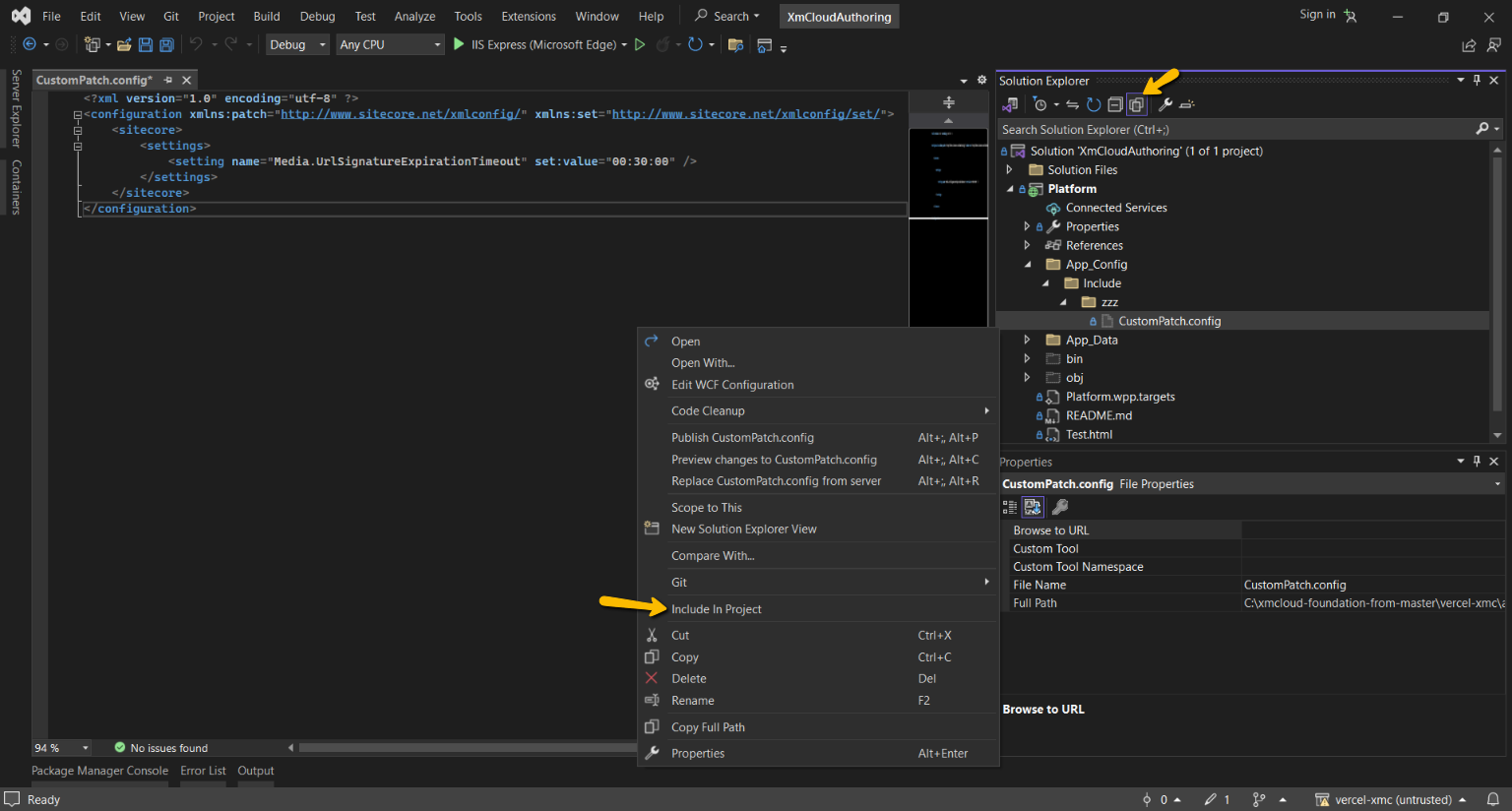Click the editor horizontal scrollbar
This screenshot has width=1512, height=811.
click(467, 748)
